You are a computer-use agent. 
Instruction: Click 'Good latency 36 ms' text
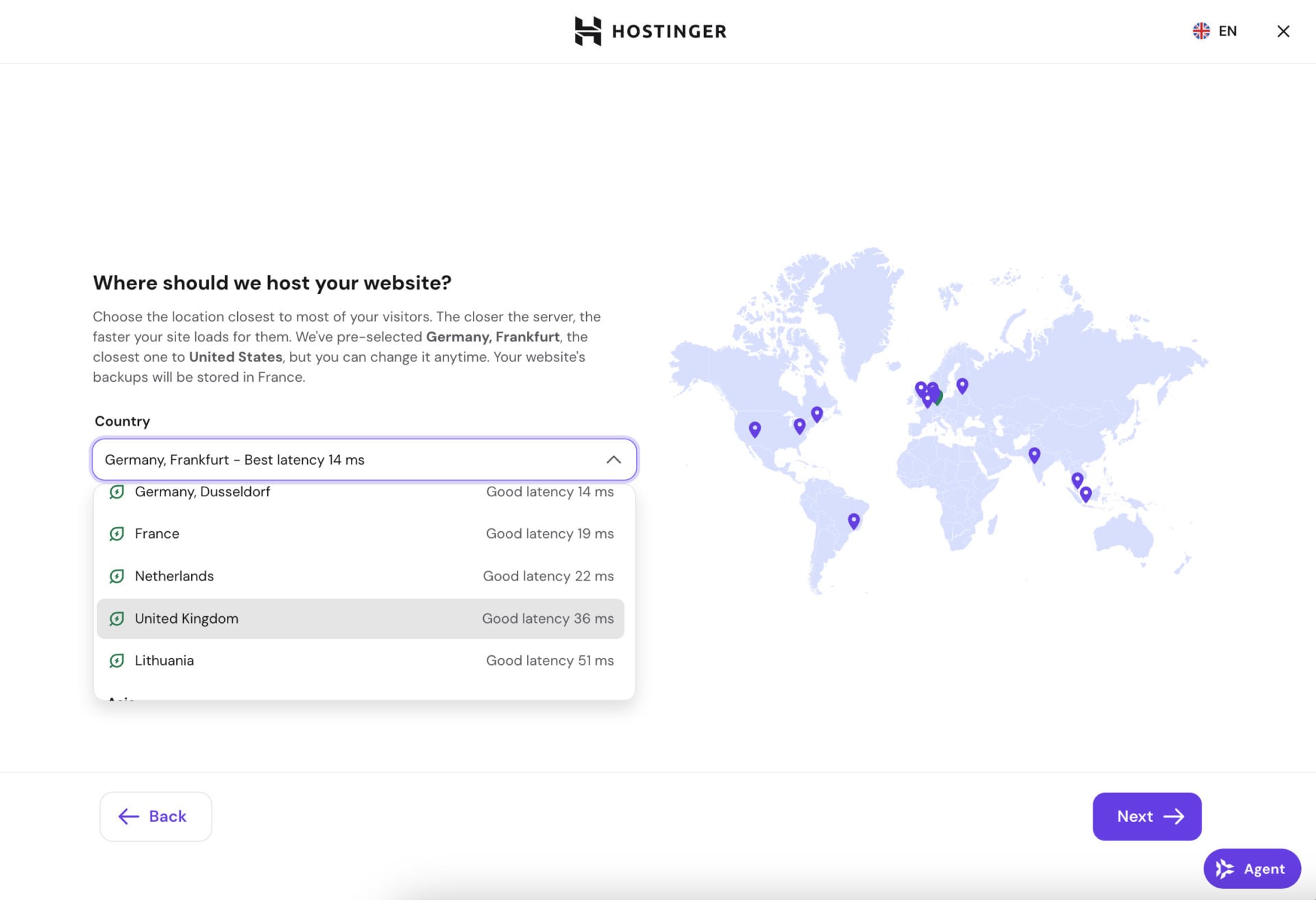coord(548,618)
